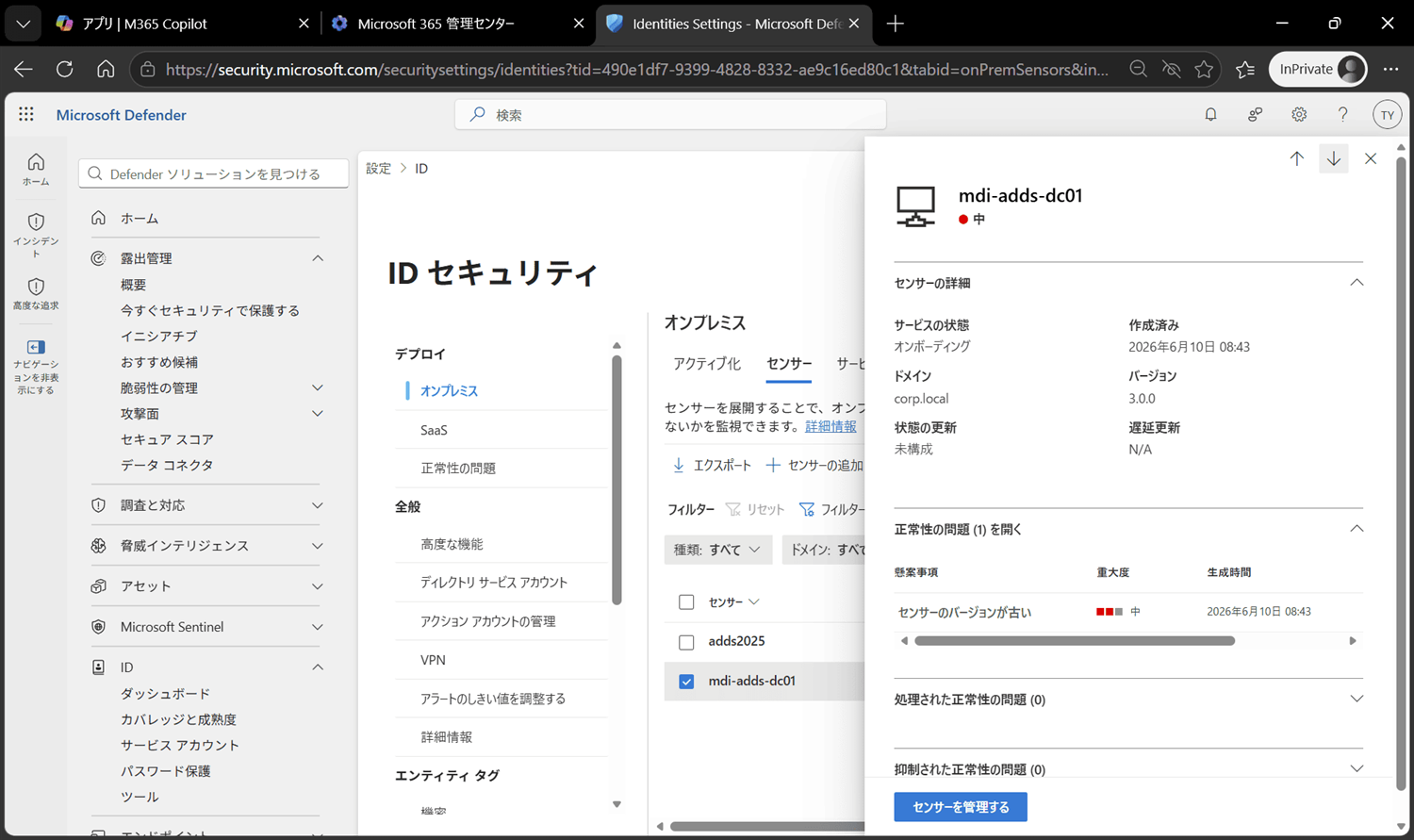Expand Investigation and response section
The width and height of the screenshot is (1414, 840).
(318, 505)
